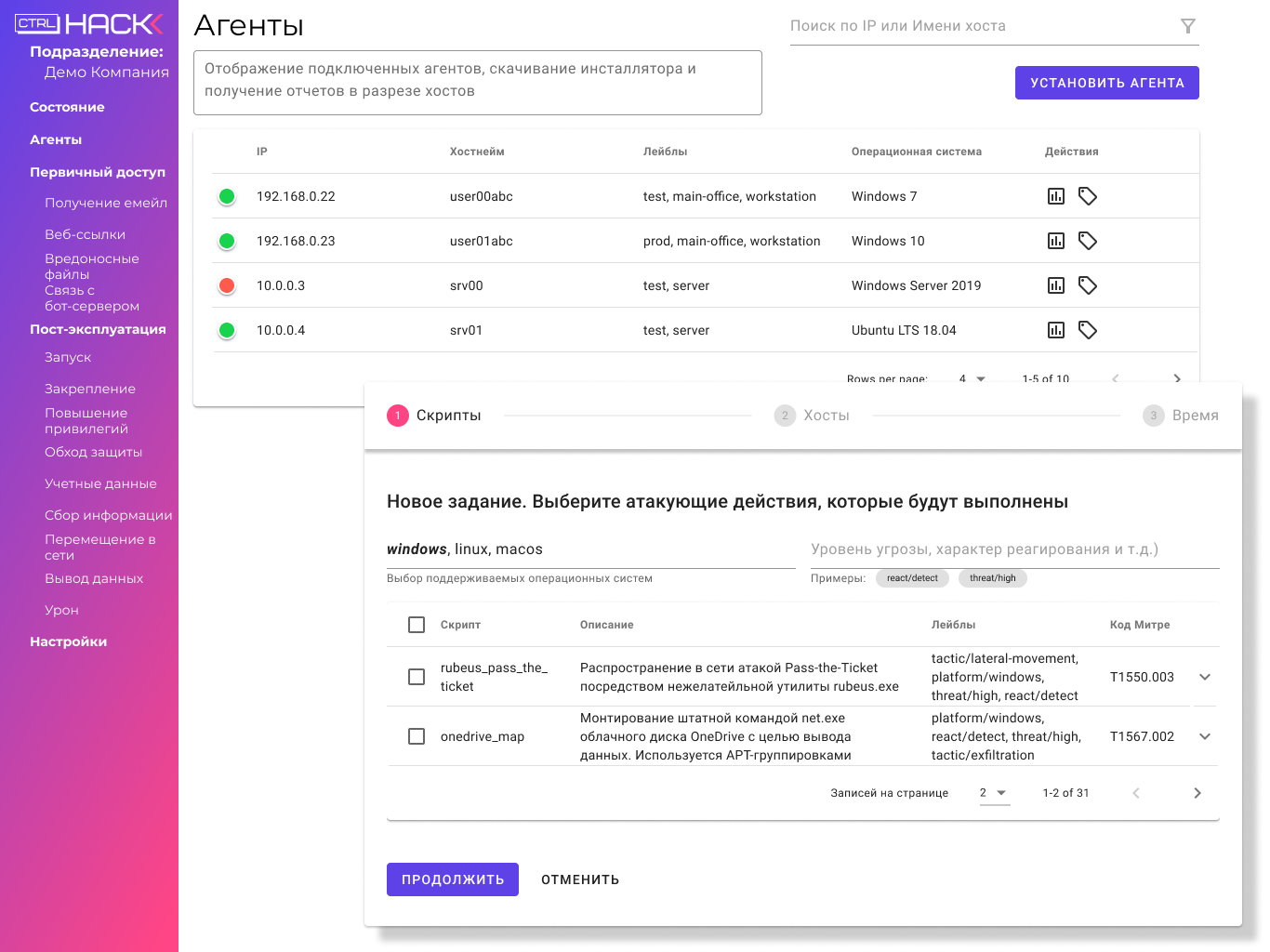Open the filter icon in host search
The width and height of the screenshot is (1270, 952).
point(1188,26)
